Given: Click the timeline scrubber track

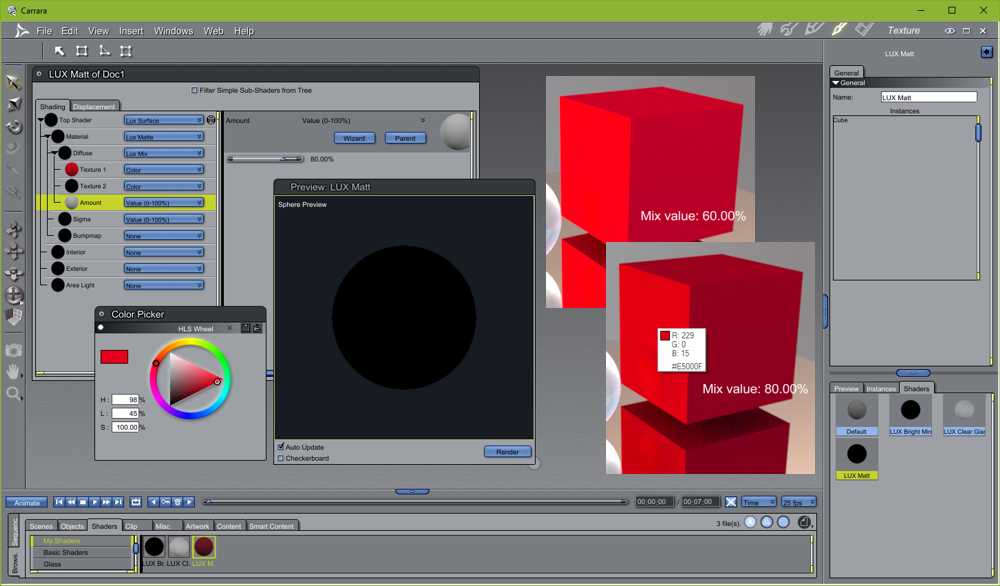Looking at the screenshot, I should [415, 502].
